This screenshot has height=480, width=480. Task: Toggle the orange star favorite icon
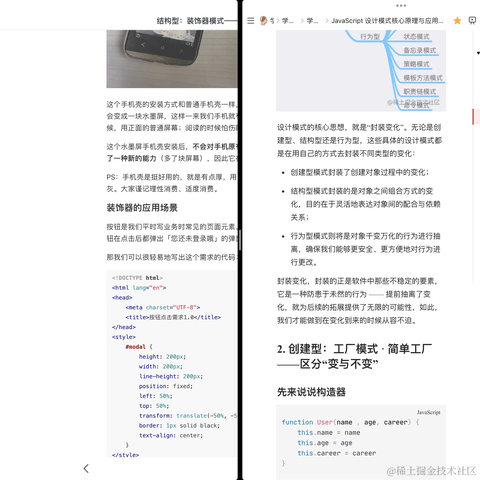(x=457, y=21)
